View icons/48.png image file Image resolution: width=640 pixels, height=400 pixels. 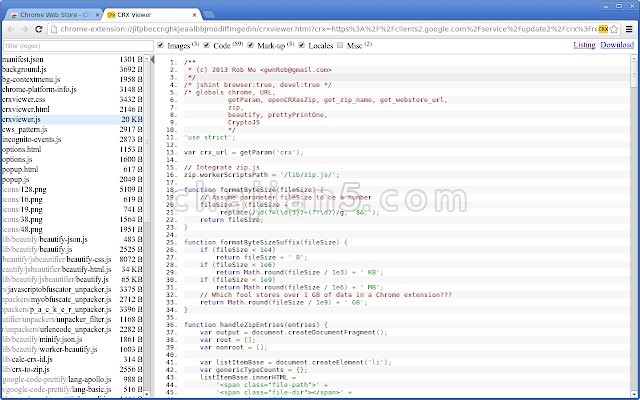(72, 229)
